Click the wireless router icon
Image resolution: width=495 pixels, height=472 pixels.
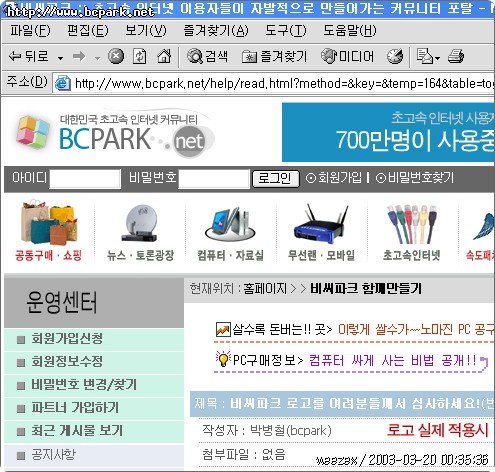(x=321, y=224)
